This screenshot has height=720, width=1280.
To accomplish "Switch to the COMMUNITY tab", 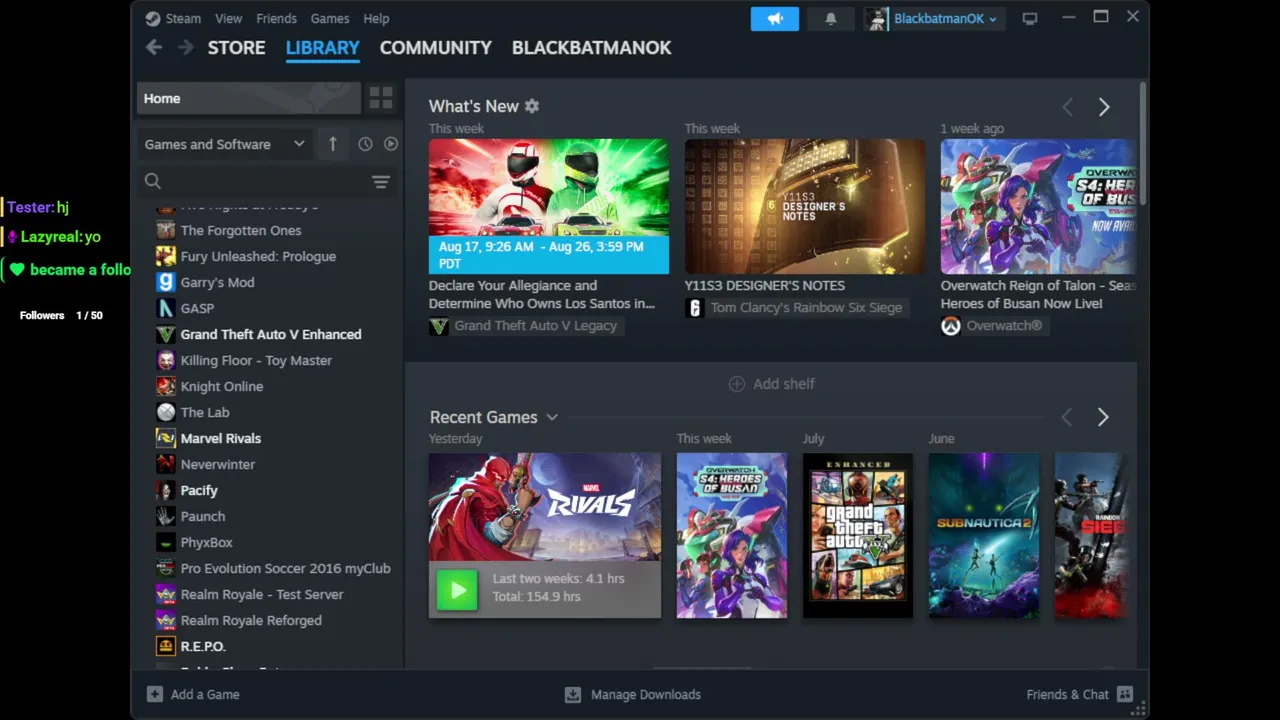I will point(436,47).
